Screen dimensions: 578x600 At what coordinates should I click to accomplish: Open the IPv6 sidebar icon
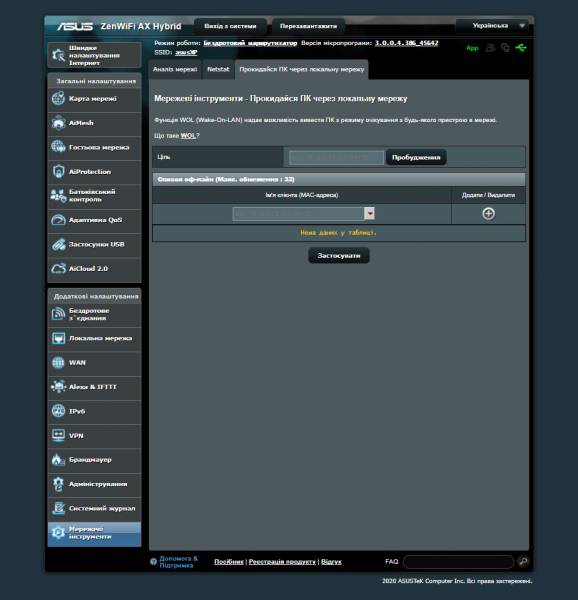tap(58, 411)
